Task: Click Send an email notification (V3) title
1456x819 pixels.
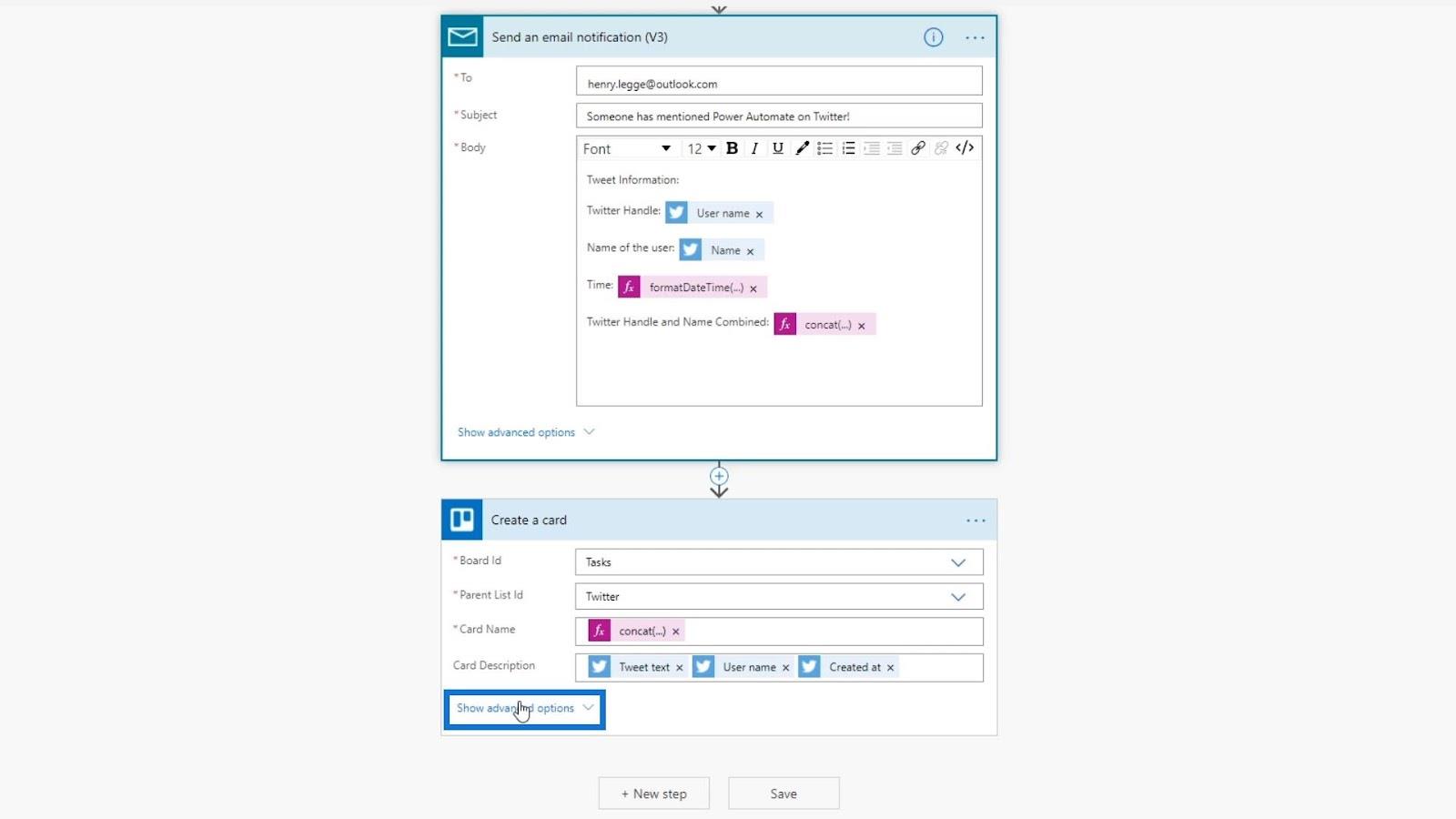Action: point(580,37)
